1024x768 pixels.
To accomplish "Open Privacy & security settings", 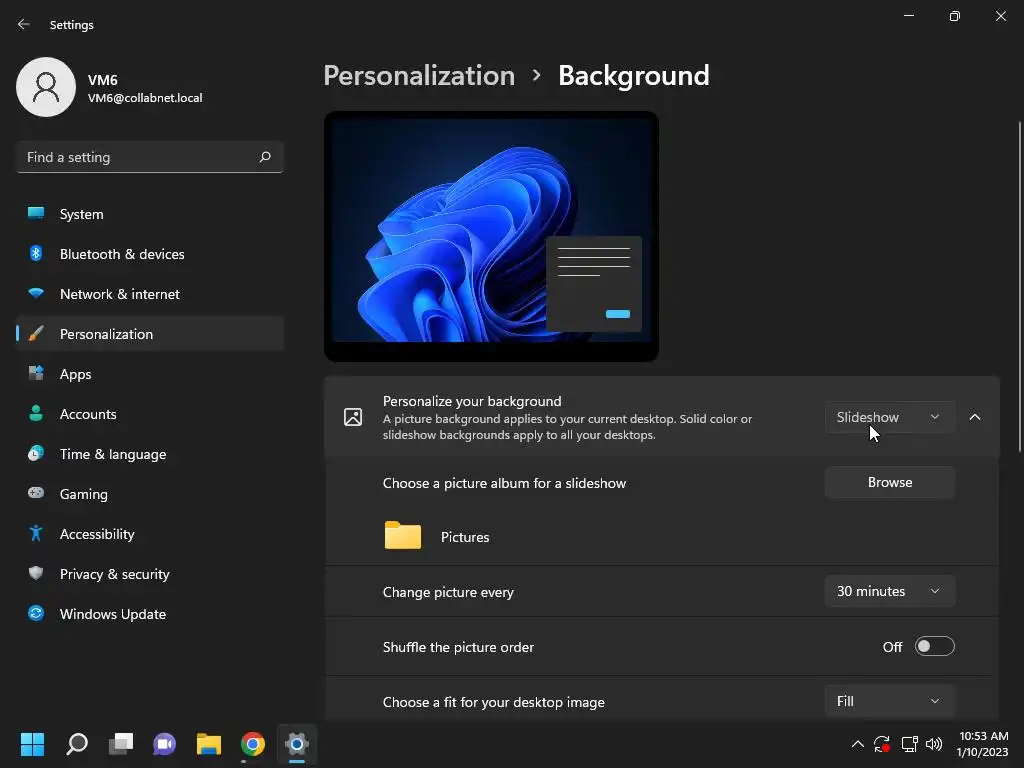I will (x=150, y=574).
